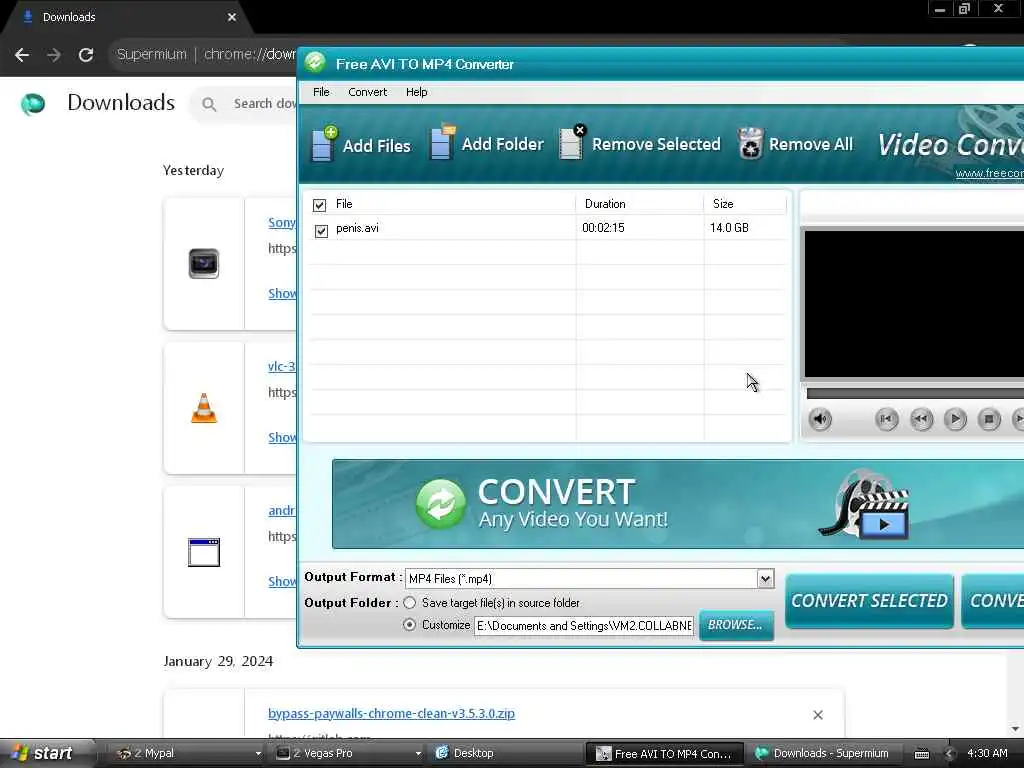Click the Add Folder toolbar button

(487, 142)
